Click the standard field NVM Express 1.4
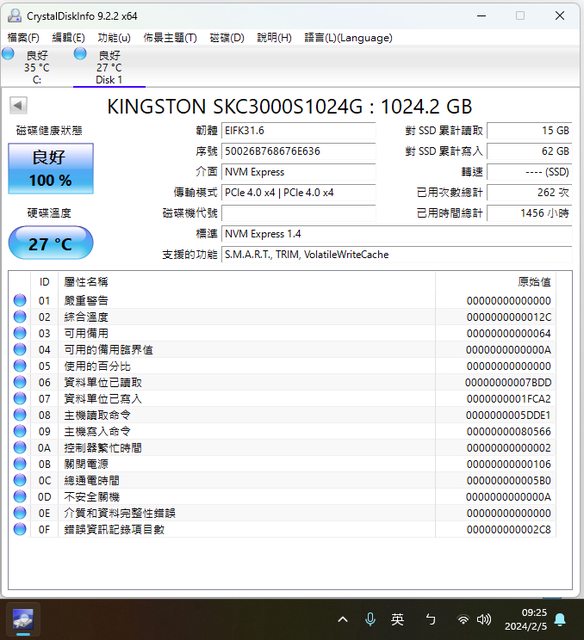This screenshot has height=640, width=584. coord(397,234)
